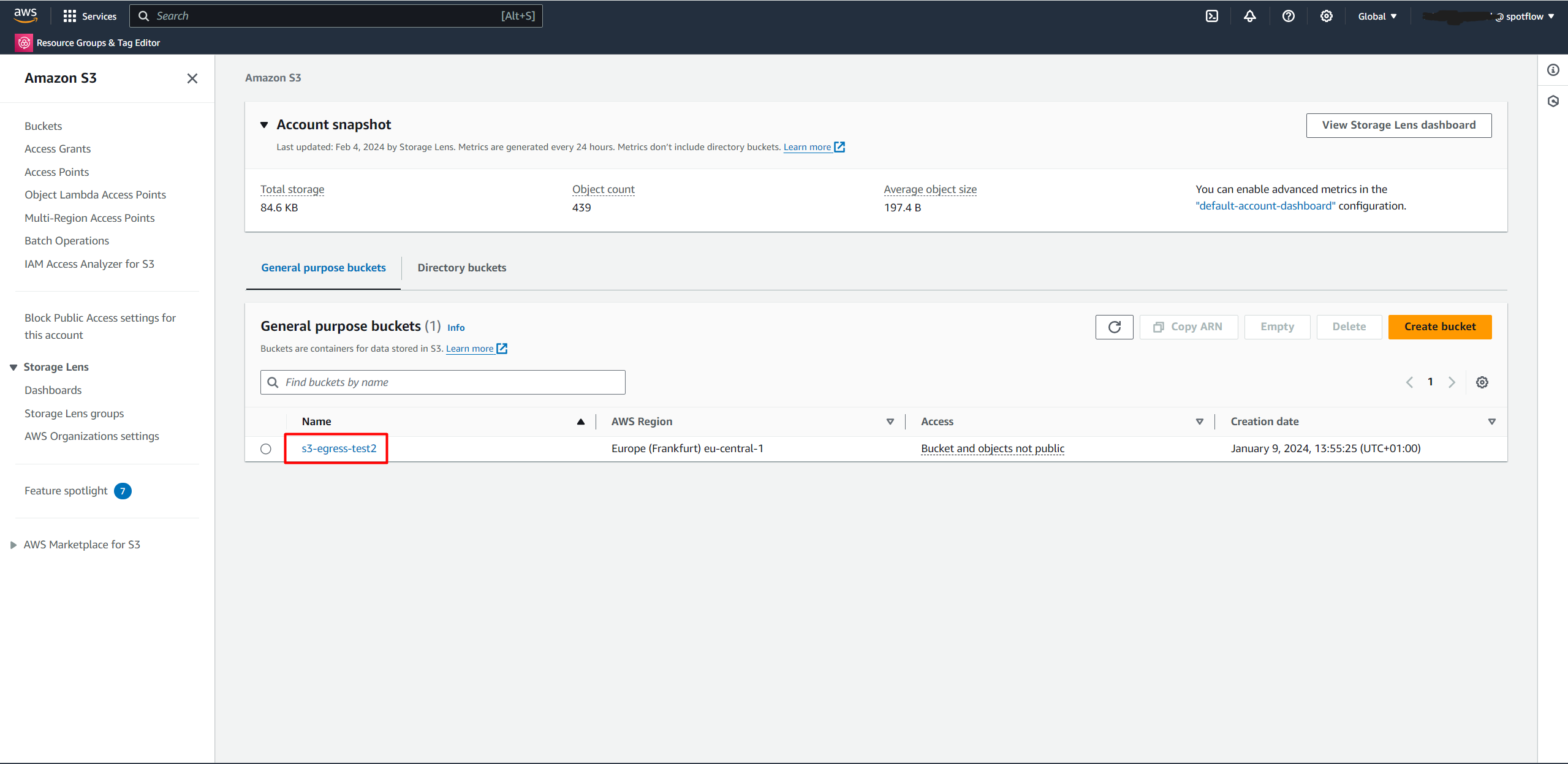Click the AWS logo home icon

point(25,15)
